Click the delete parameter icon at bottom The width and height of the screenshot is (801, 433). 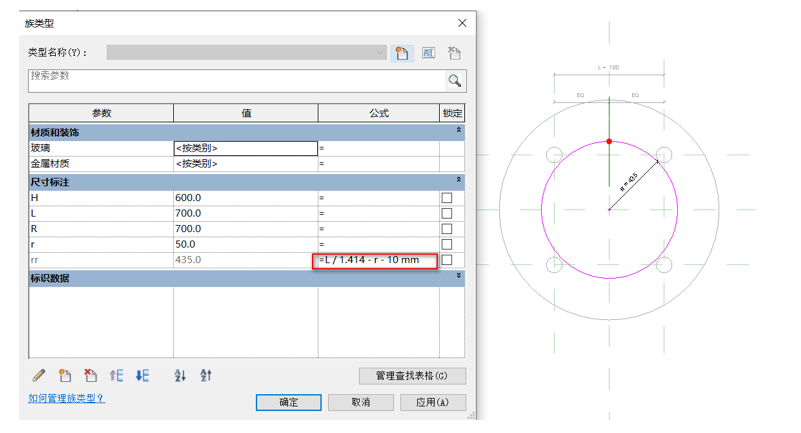90,376
